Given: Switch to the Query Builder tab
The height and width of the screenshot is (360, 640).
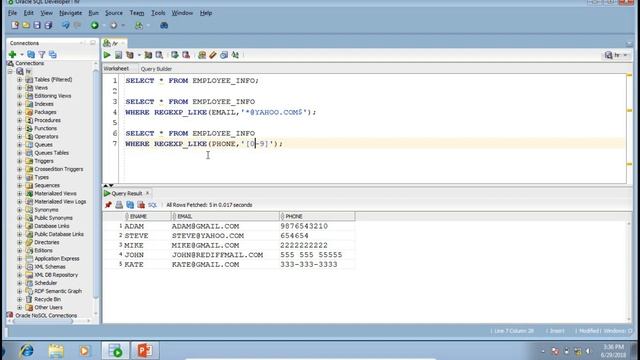Looking at the screenshot, I should point(156,69).
